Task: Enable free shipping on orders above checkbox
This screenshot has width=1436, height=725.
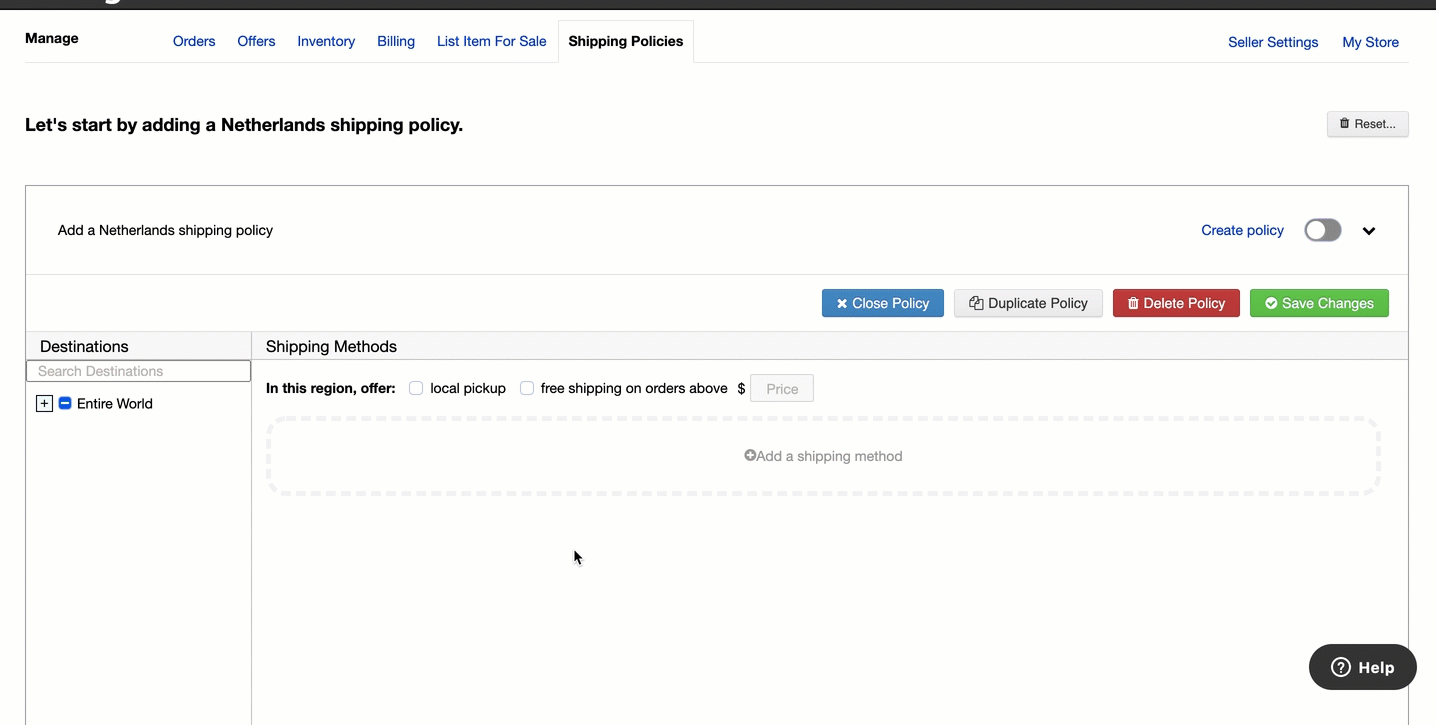Action: (527, 388)
